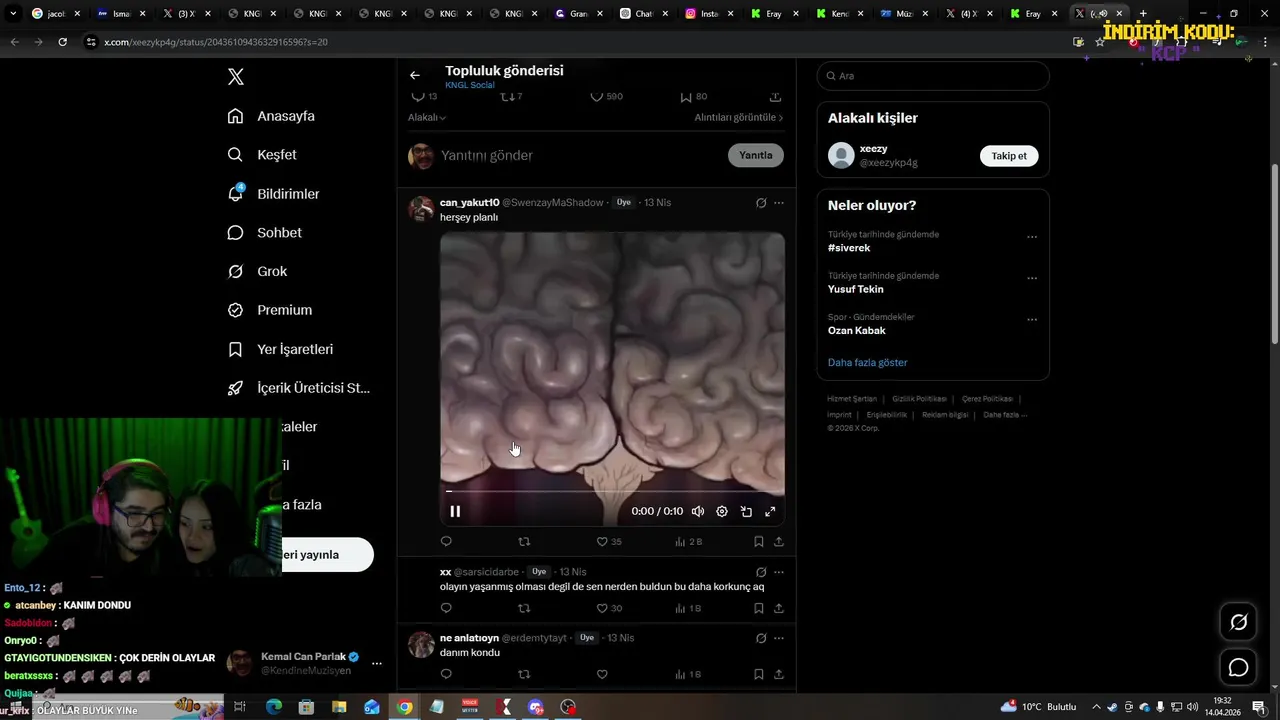Like the main post with 590 likes

click(597, 96)
